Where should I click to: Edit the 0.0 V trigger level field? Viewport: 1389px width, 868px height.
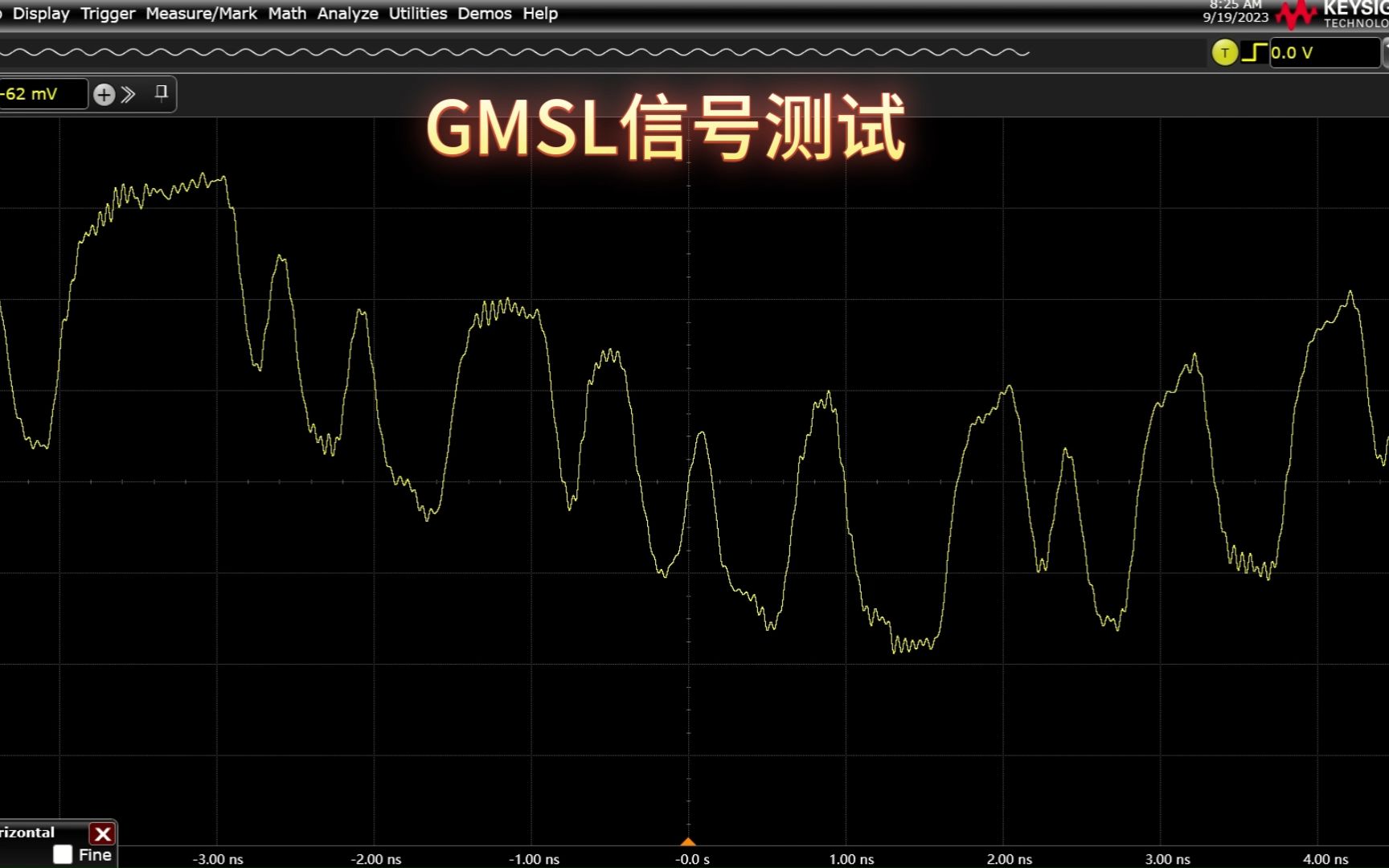point(1324,53)
